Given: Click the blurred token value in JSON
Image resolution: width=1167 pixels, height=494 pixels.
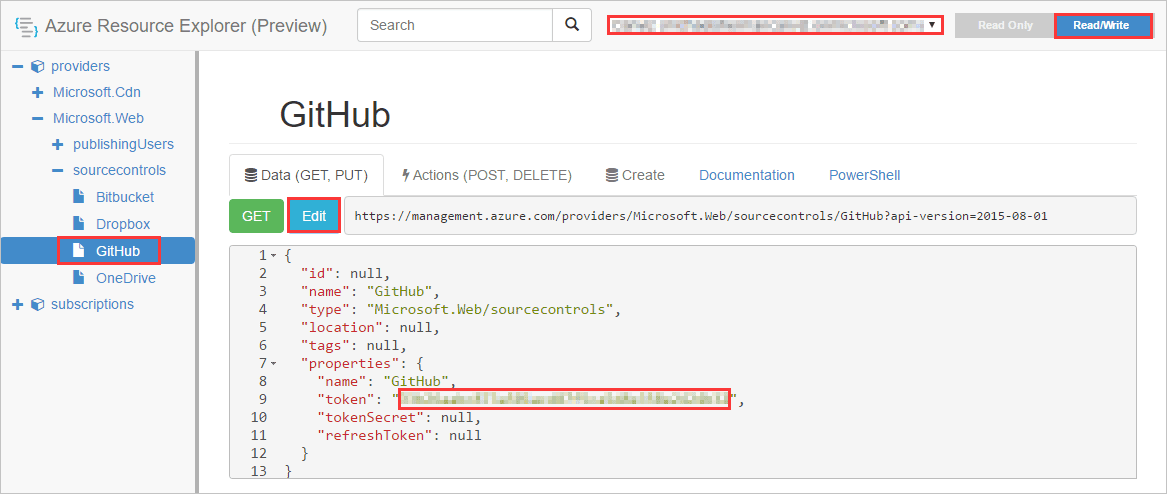Looking at the screenshot, I should [565, 400].
